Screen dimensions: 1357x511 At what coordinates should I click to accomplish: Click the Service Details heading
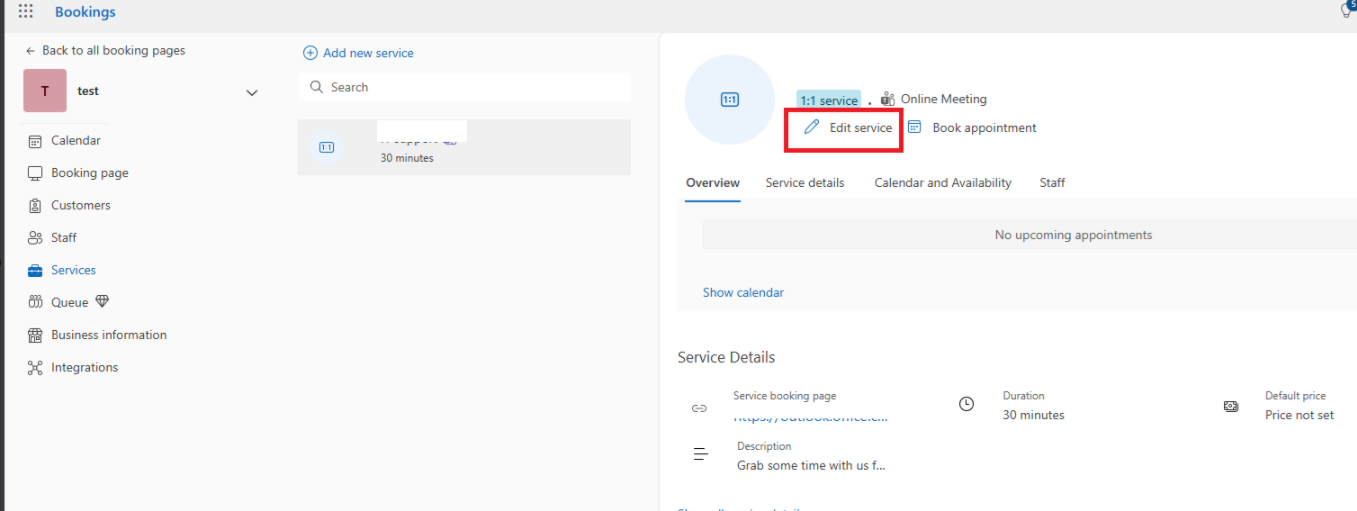(726, 357)
